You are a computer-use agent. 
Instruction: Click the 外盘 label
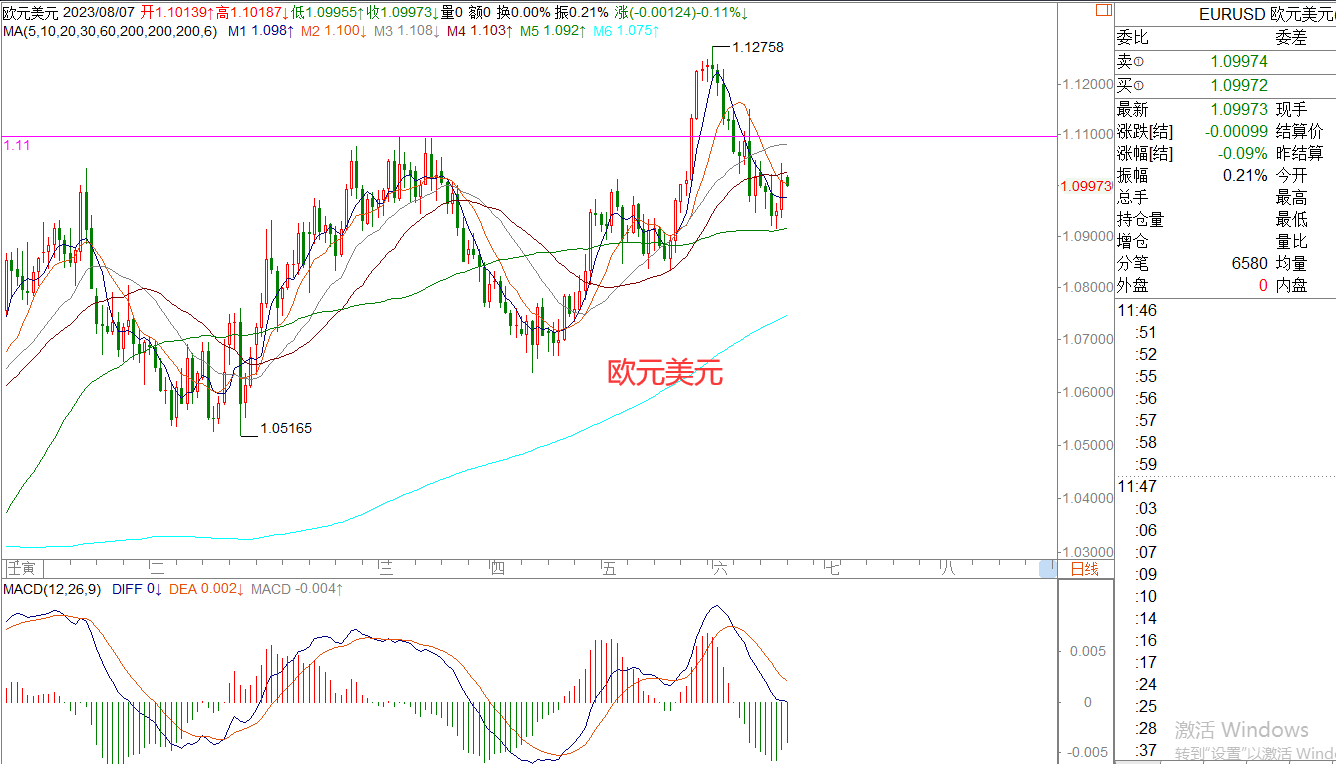tap(1133, 285)
